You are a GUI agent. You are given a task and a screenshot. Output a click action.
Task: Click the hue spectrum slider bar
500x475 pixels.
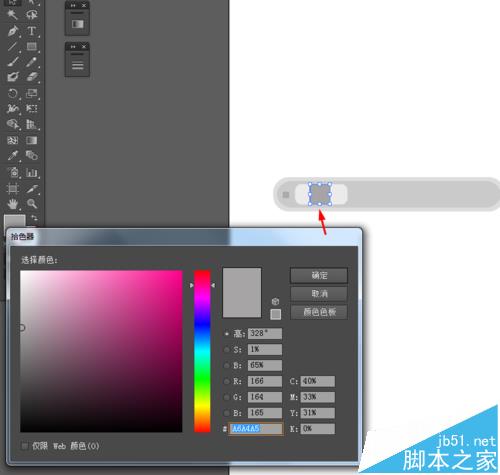(202, 351)
